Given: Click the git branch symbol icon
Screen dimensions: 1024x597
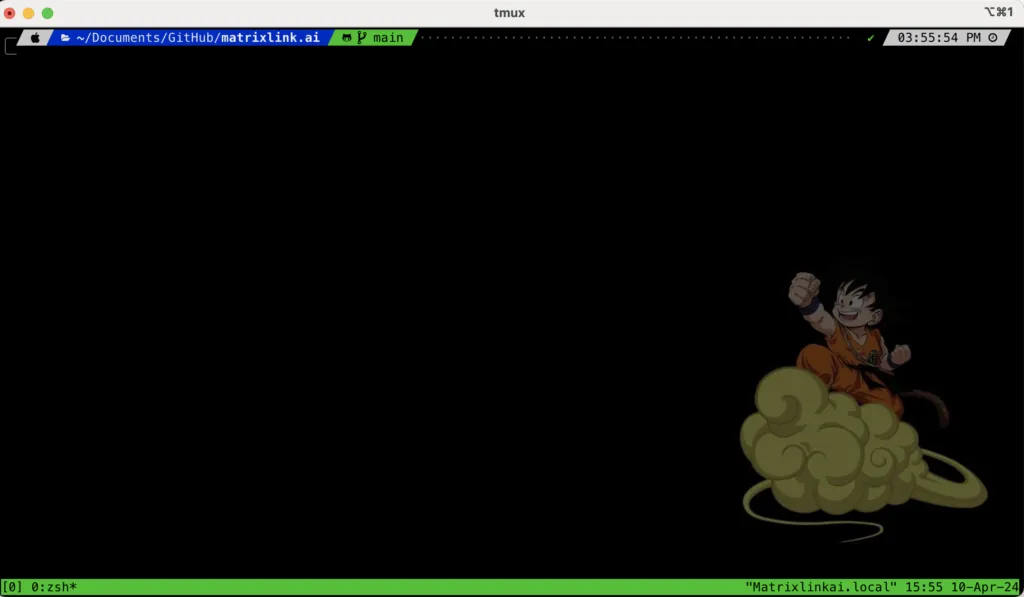Looking at the screenshot, I should click(x=361, y=38).
